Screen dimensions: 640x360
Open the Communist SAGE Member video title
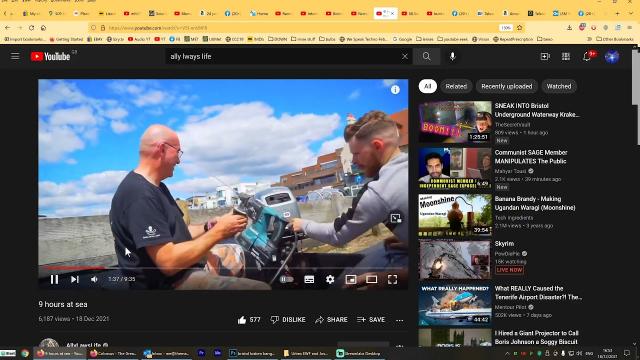[x=531, y=157]
